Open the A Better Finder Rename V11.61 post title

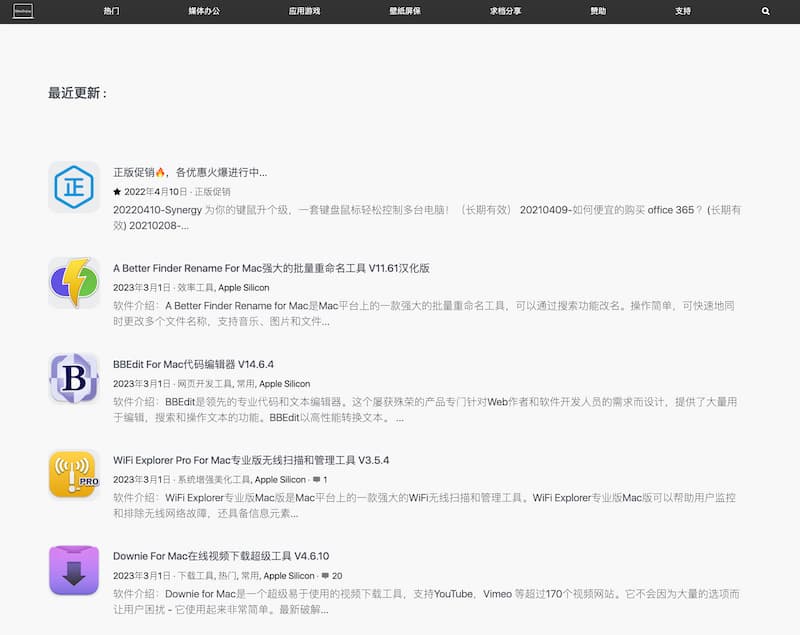271,268
